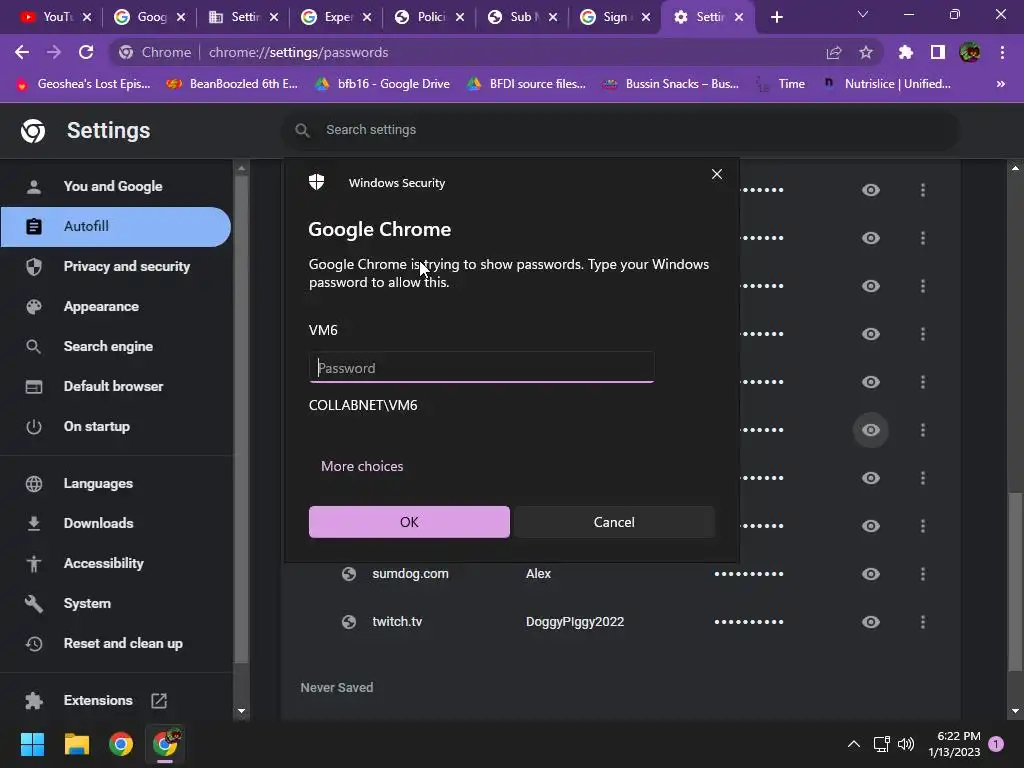
Task: Open File Explorer from taskbar
Action: (x=76, y=744)
